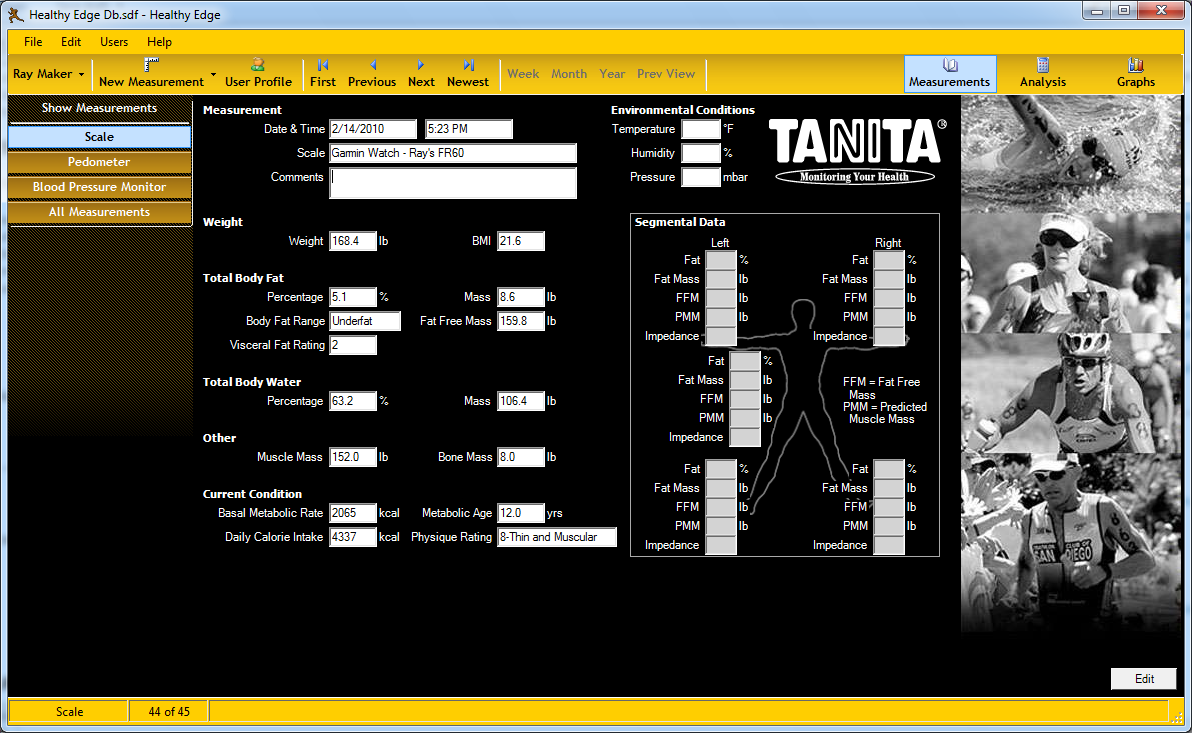Select the Measurements view button

click(949, 74)
